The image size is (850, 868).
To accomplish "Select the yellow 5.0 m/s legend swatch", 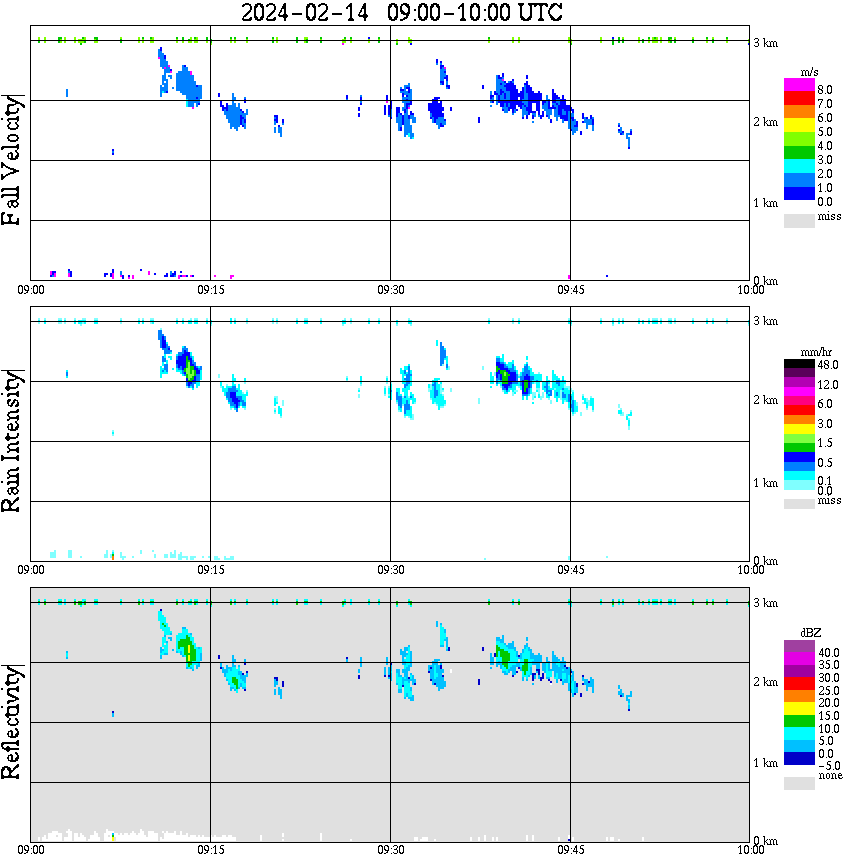I will coord(799,126).
